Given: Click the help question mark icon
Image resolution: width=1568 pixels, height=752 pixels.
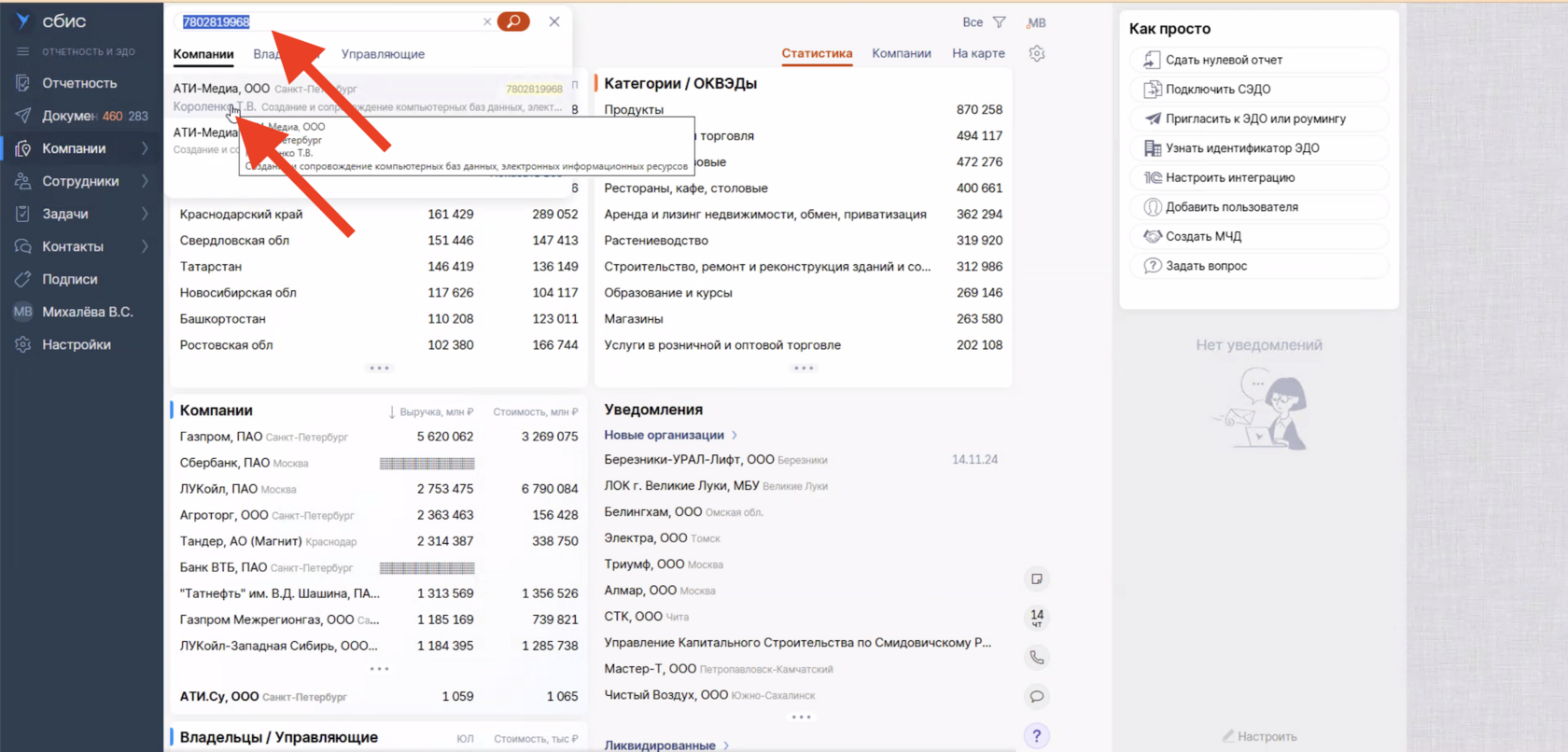Looking at the screenshot, I should click(x=1036, y=736).
